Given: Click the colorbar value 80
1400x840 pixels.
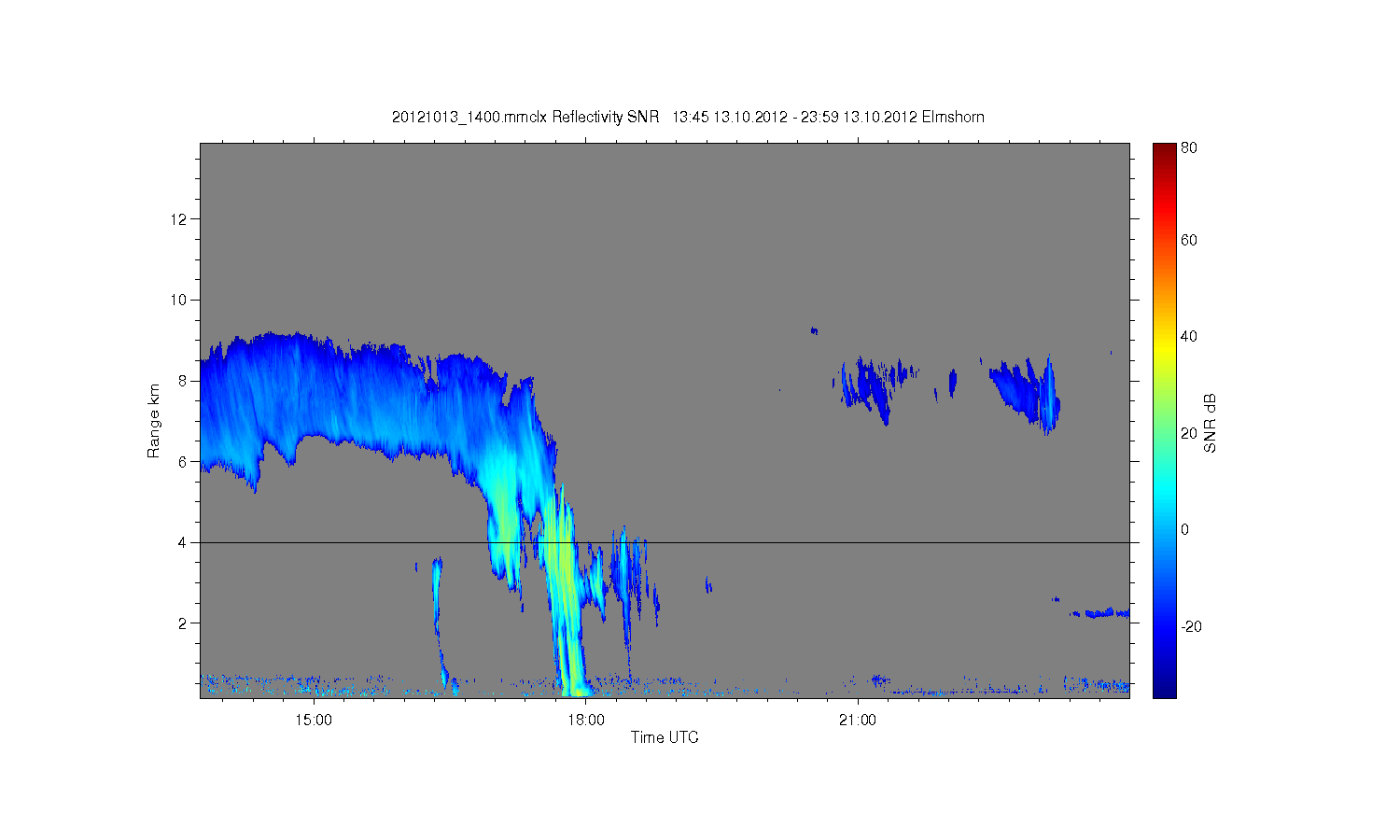Looking at the screenshot, I should pyautogui.click(x=1189, y=147).
